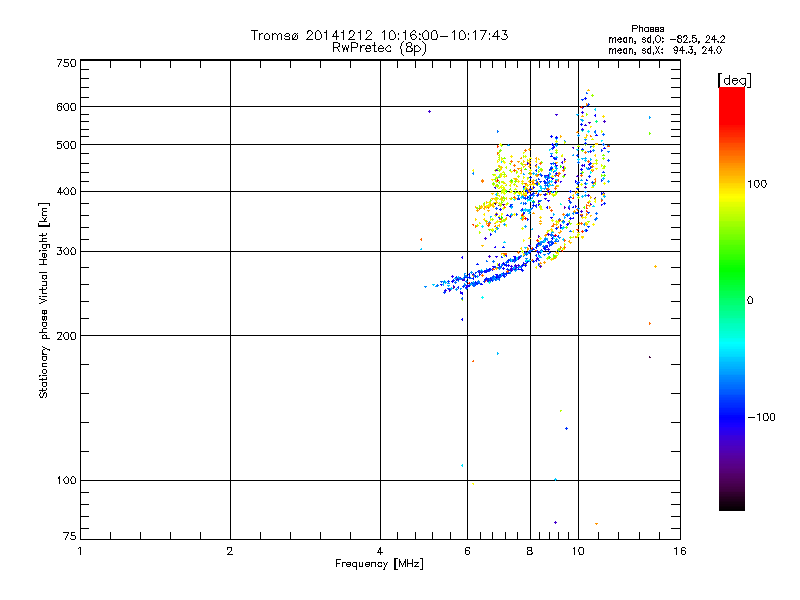The height and width of the screenshot is (600, 800).
Task: Click the x-axis '1' tick label
Action: point(80,551)
